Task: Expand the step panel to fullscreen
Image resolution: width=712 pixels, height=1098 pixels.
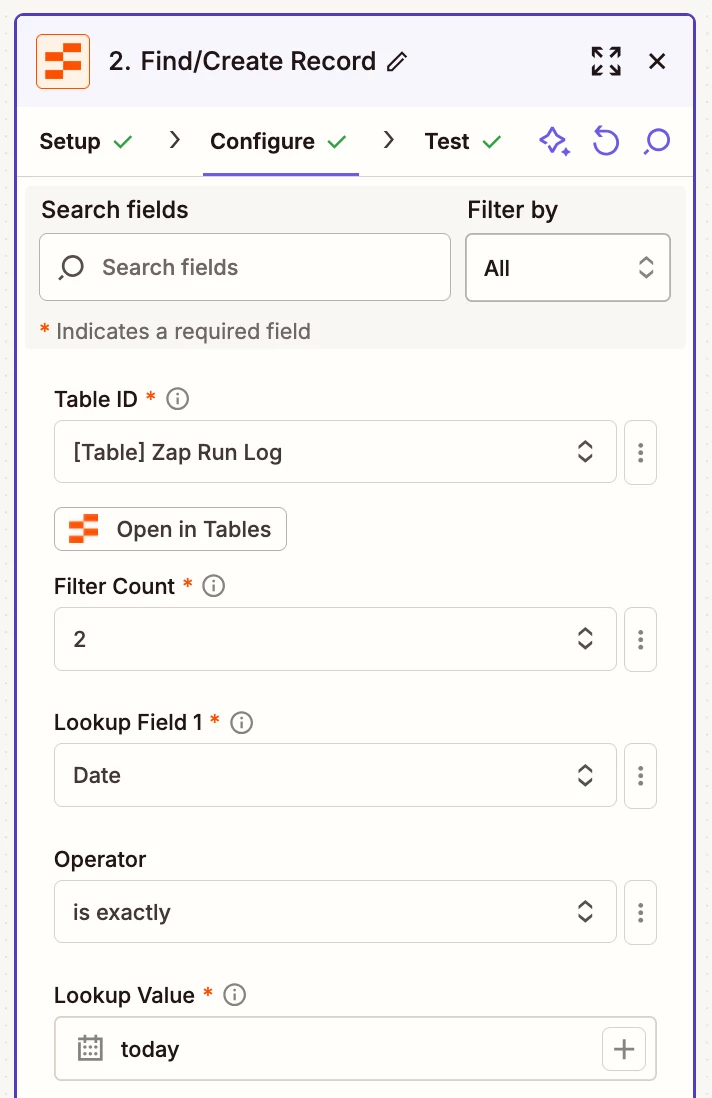Action: 606,61
